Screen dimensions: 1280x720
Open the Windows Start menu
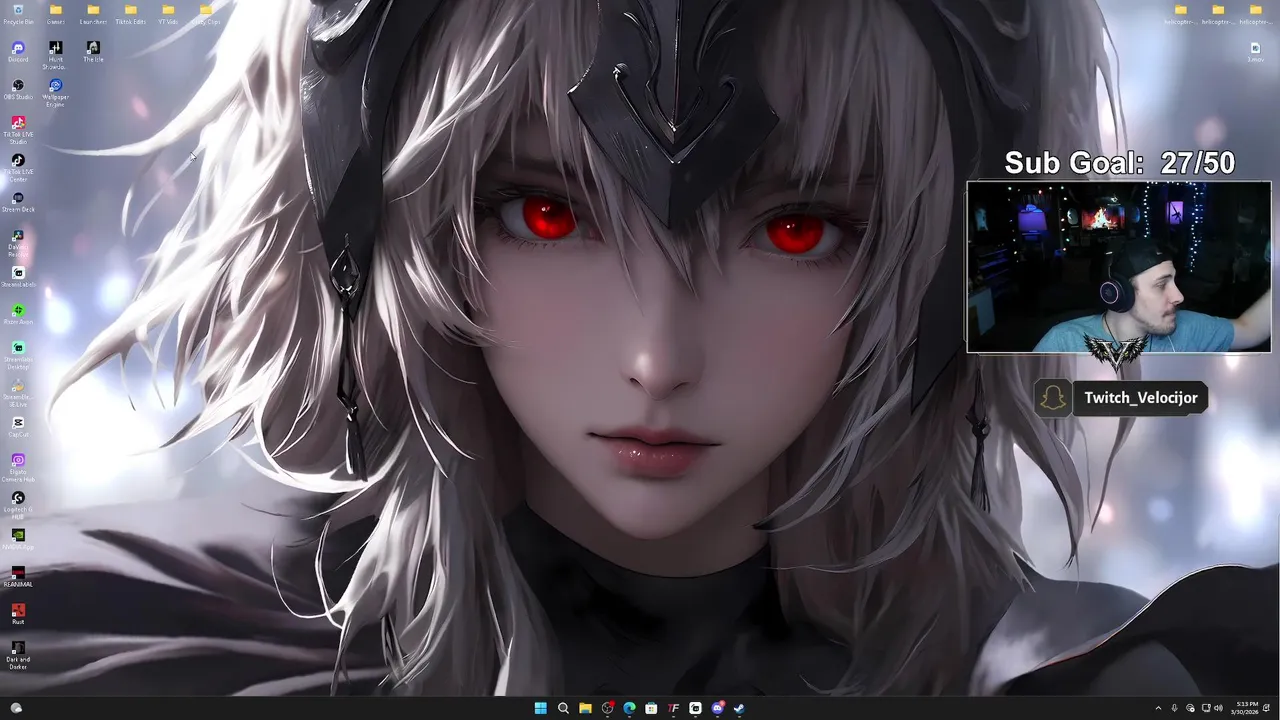541,708
